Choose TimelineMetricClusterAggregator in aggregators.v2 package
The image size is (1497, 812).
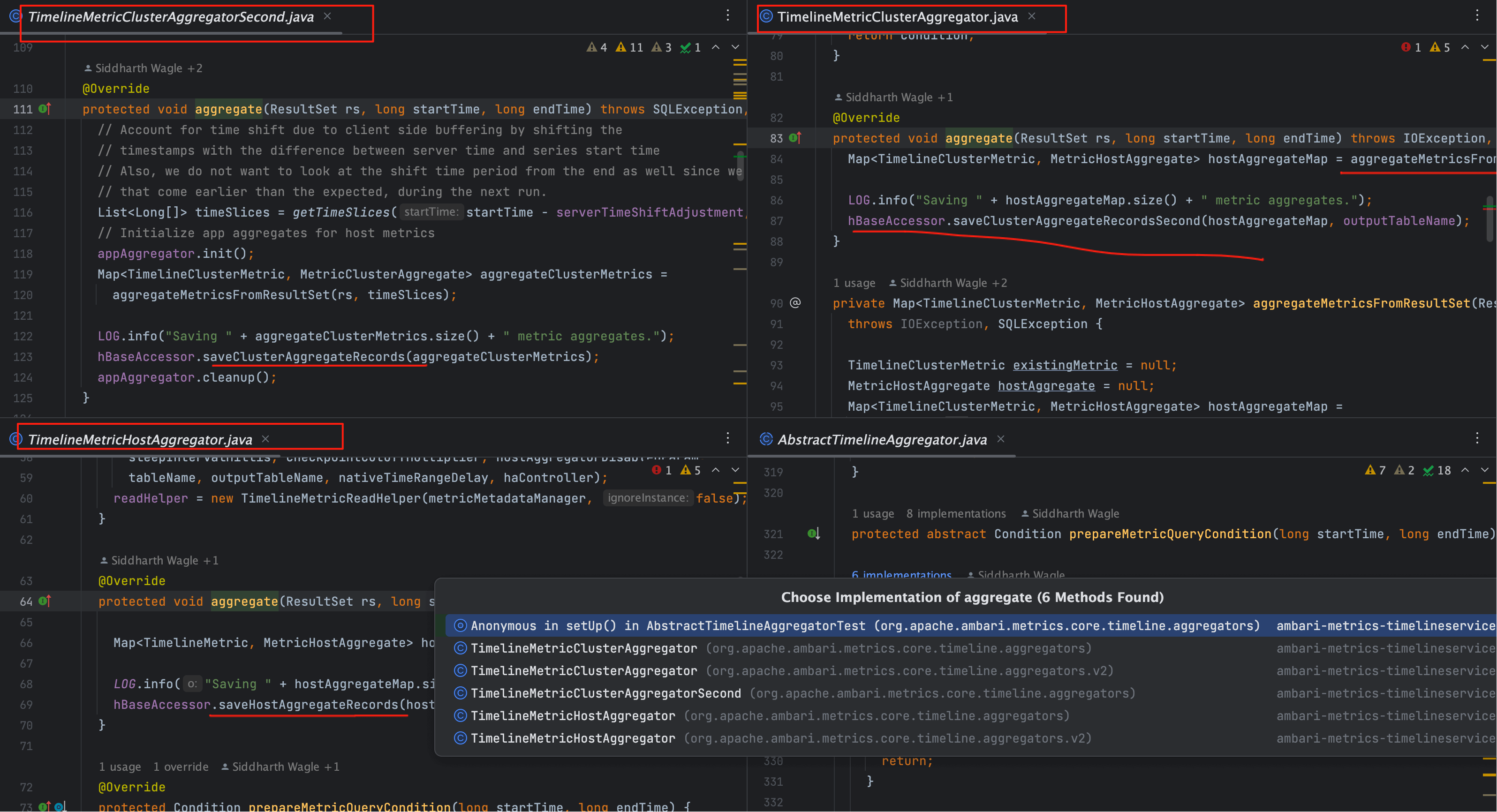[970, 671]
